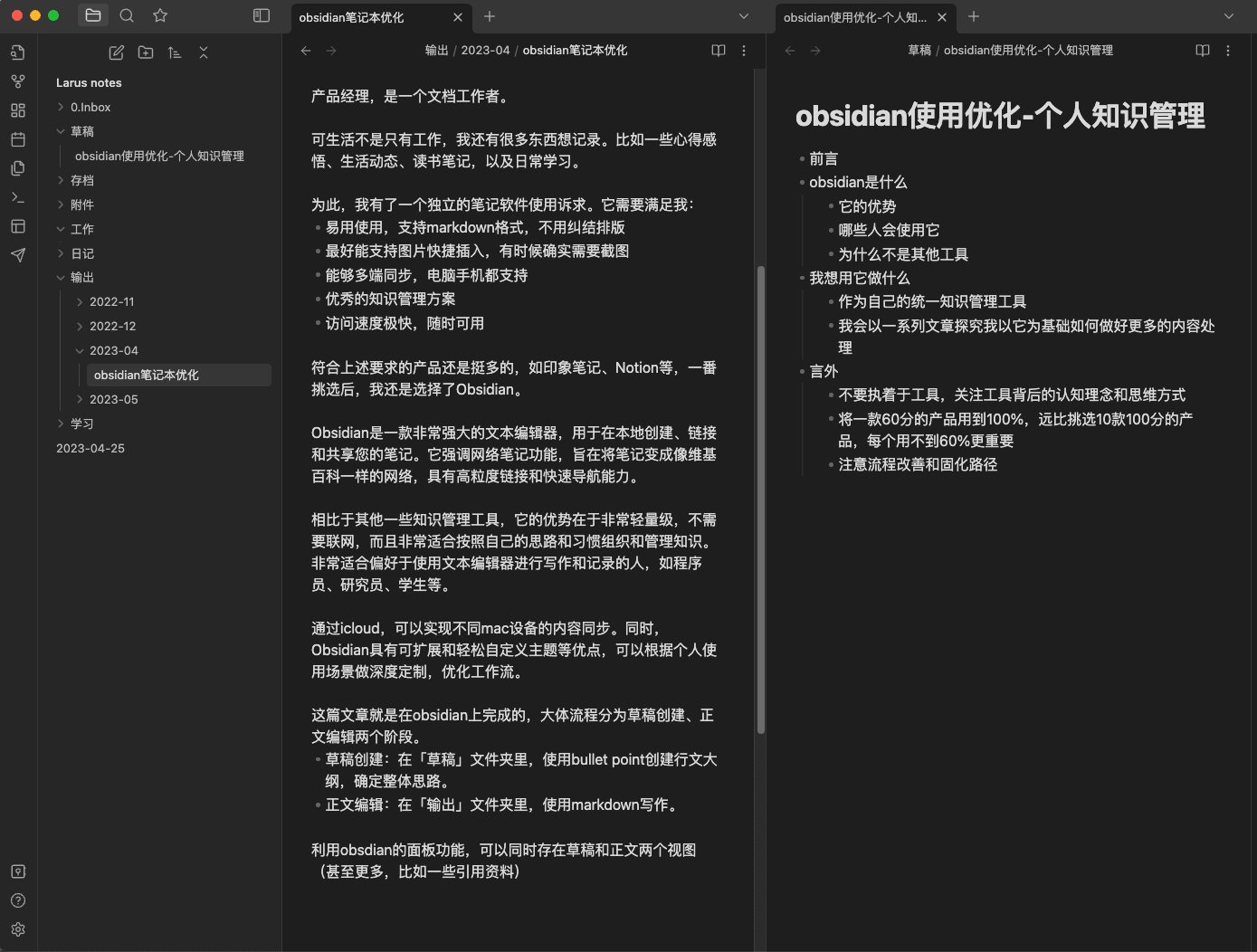Click the 前言 outline bullet item
1257x952 pixels.
824,158
